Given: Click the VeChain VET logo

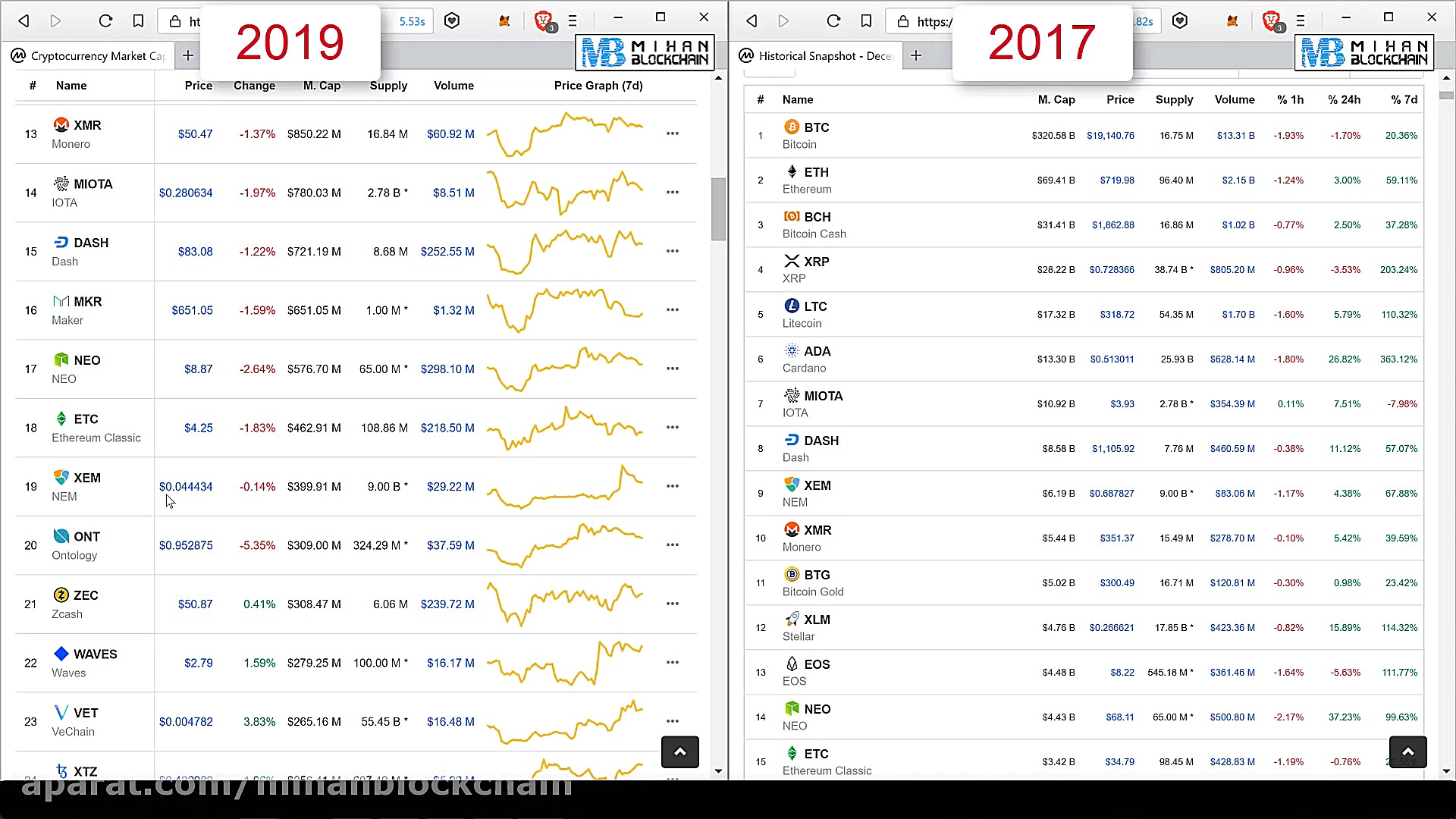Looking at the screenshot, I should coord(61,712).
